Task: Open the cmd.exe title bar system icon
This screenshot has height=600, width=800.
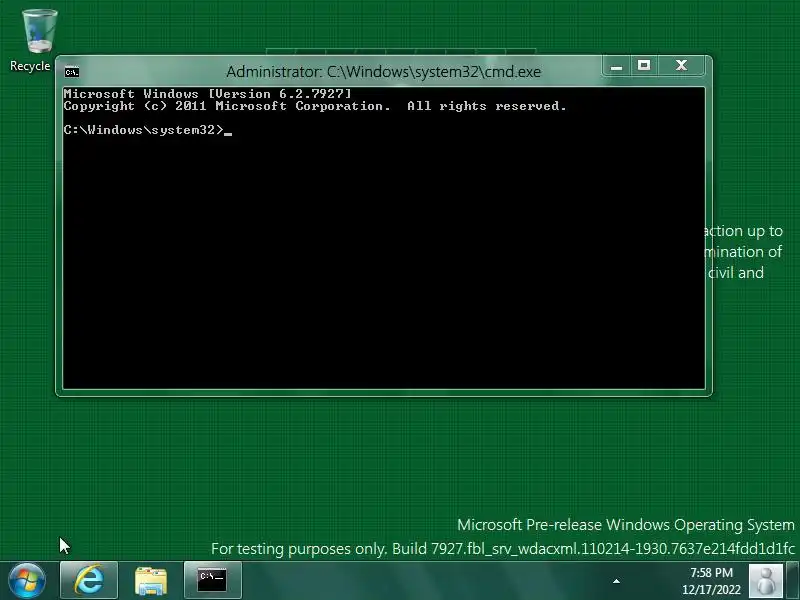Action: click(72, 72)
